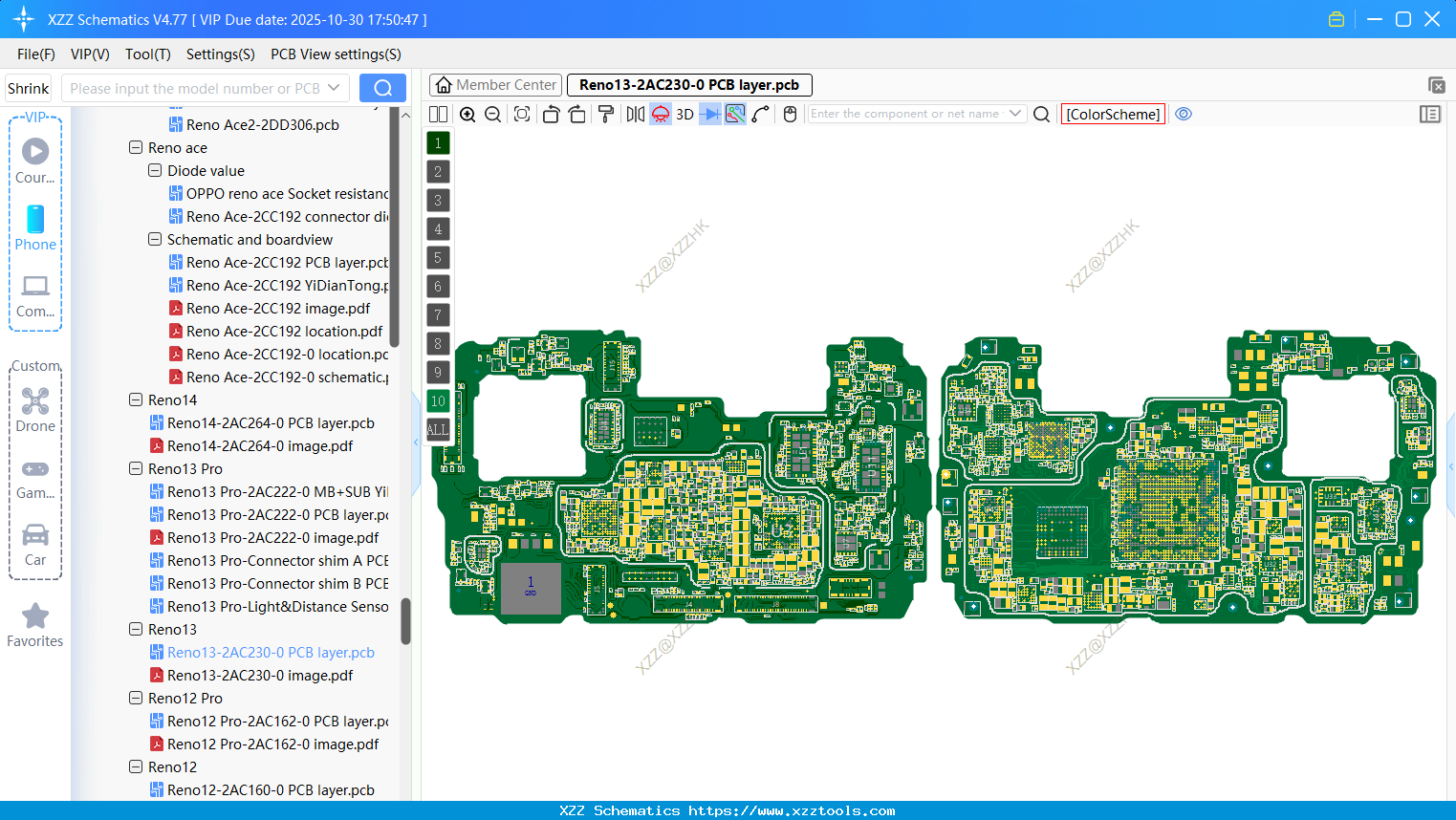Viewport: 1456px width, 820px height.
Task: Enable the ALL layers view
Action: [x=438, y=429]
